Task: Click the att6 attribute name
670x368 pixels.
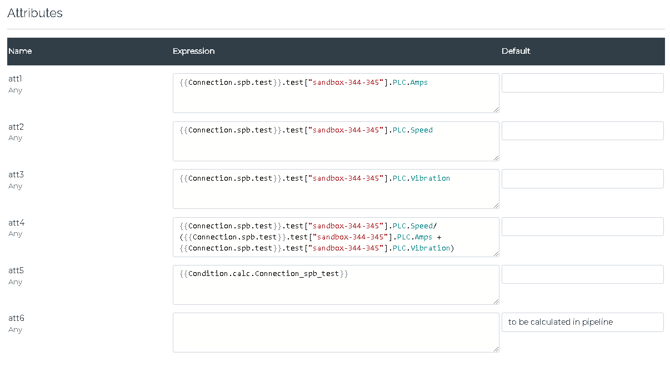Action: (x=16, y=318)
